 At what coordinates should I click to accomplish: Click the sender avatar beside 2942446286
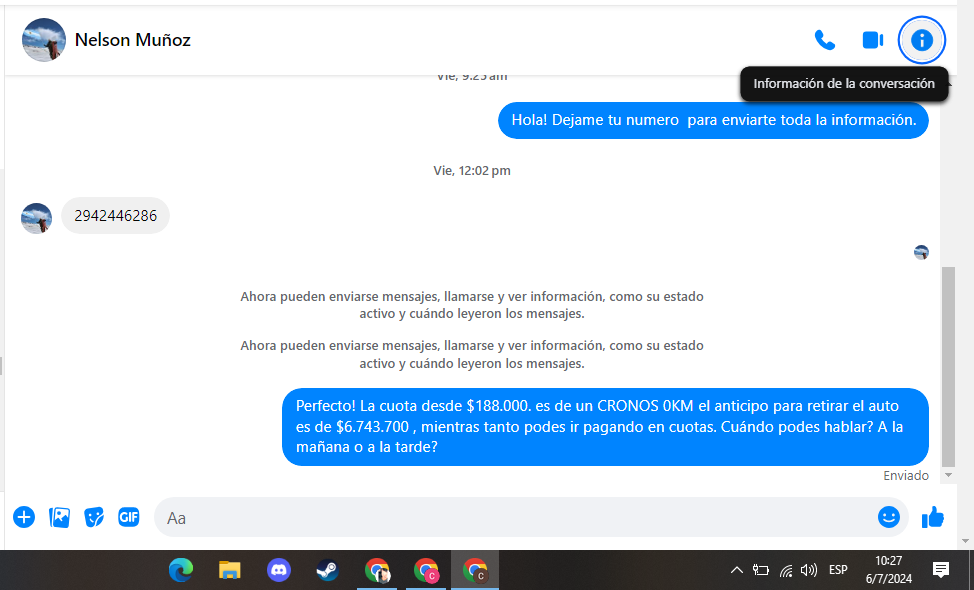(37, 219)
